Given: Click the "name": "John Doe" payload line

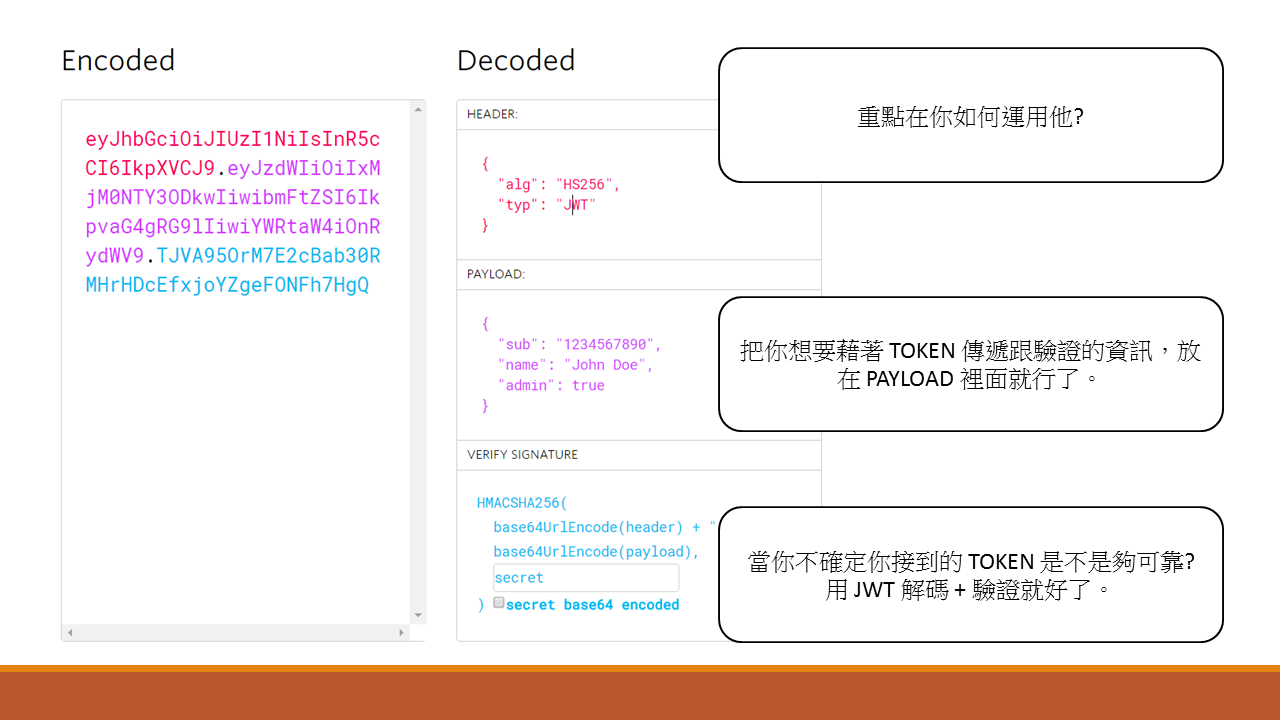Looking at the screenshot, I should click(575, 365).
